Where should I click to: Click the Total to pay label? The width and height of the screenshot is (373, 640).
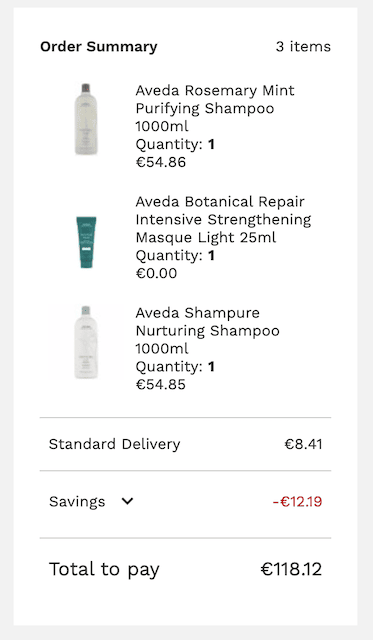[104, 569]
